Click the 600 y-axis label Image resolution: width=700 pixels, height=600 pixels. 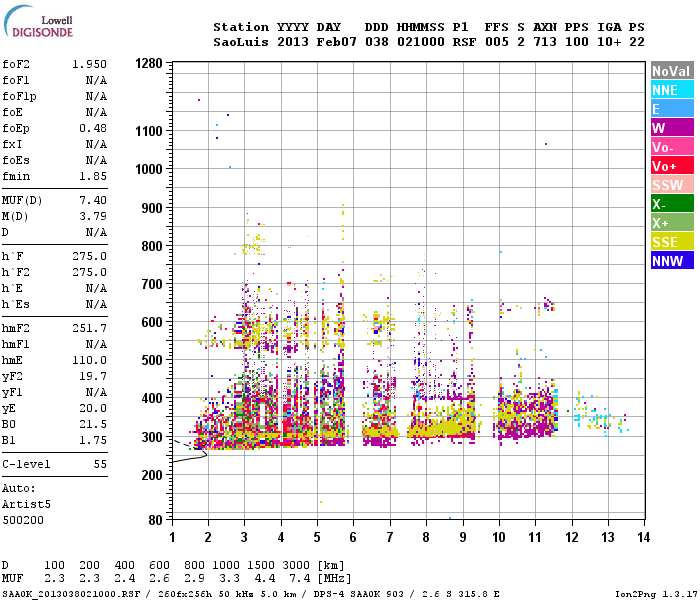click(x=152, y=322)
